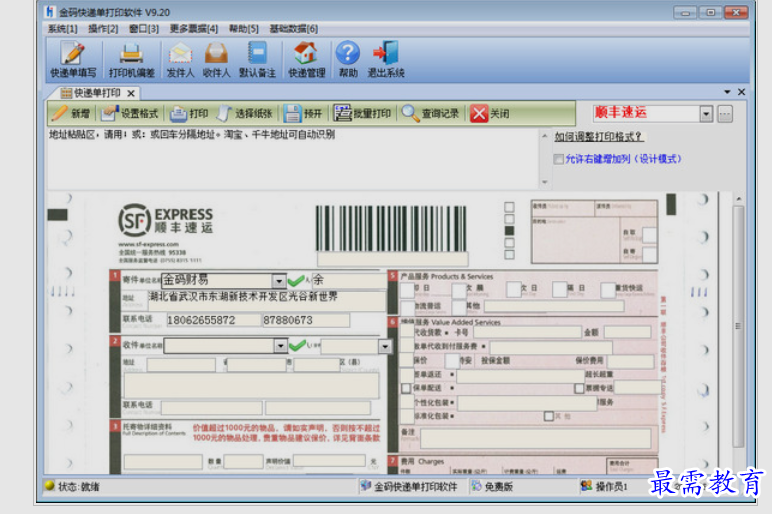Open the 发件人 sender list

[180, 60]
